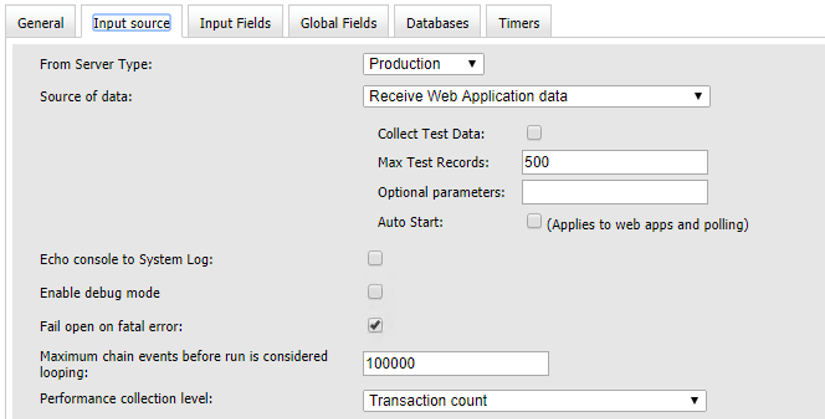Click the 'Applies to web apps and polling' text

coord(647,224)
